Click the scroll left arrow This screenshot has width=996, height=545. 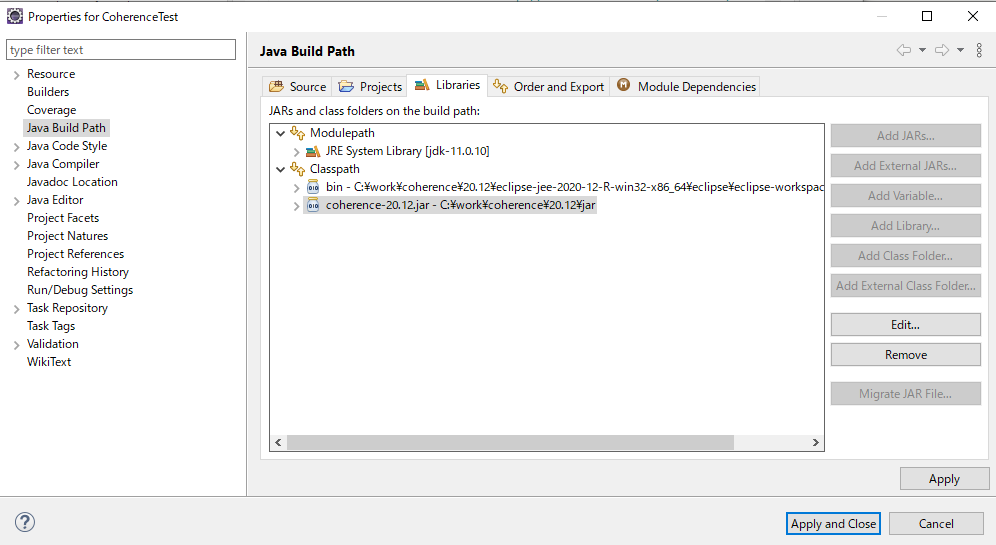pos(278,442)
